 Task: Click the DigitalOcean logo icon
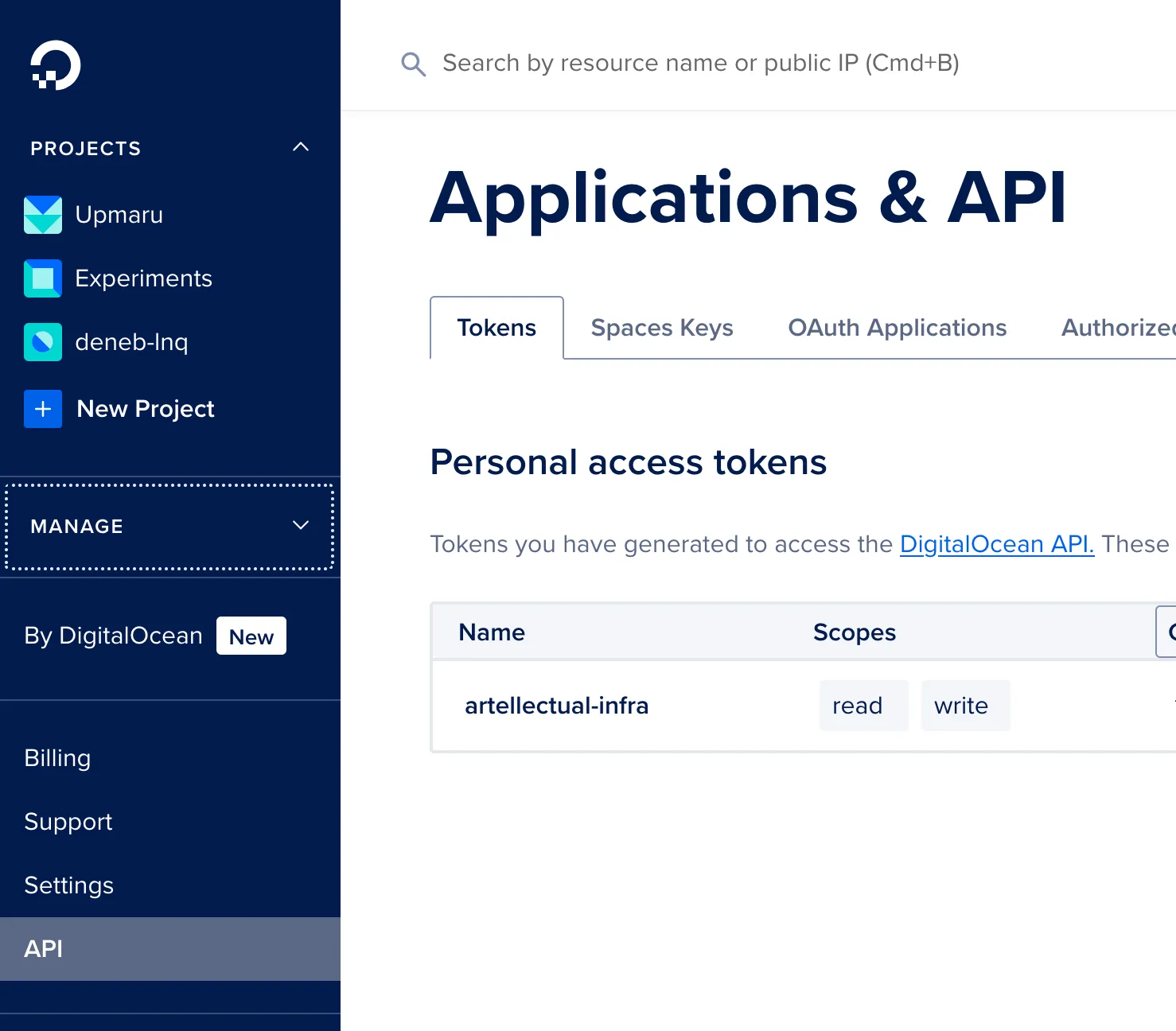[56, 65]
